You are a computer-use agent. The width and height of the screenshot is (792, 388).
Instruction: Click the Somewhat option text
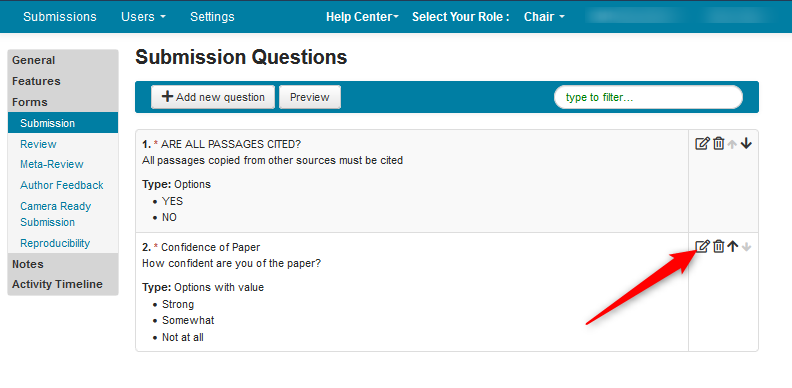coord(188,320)
